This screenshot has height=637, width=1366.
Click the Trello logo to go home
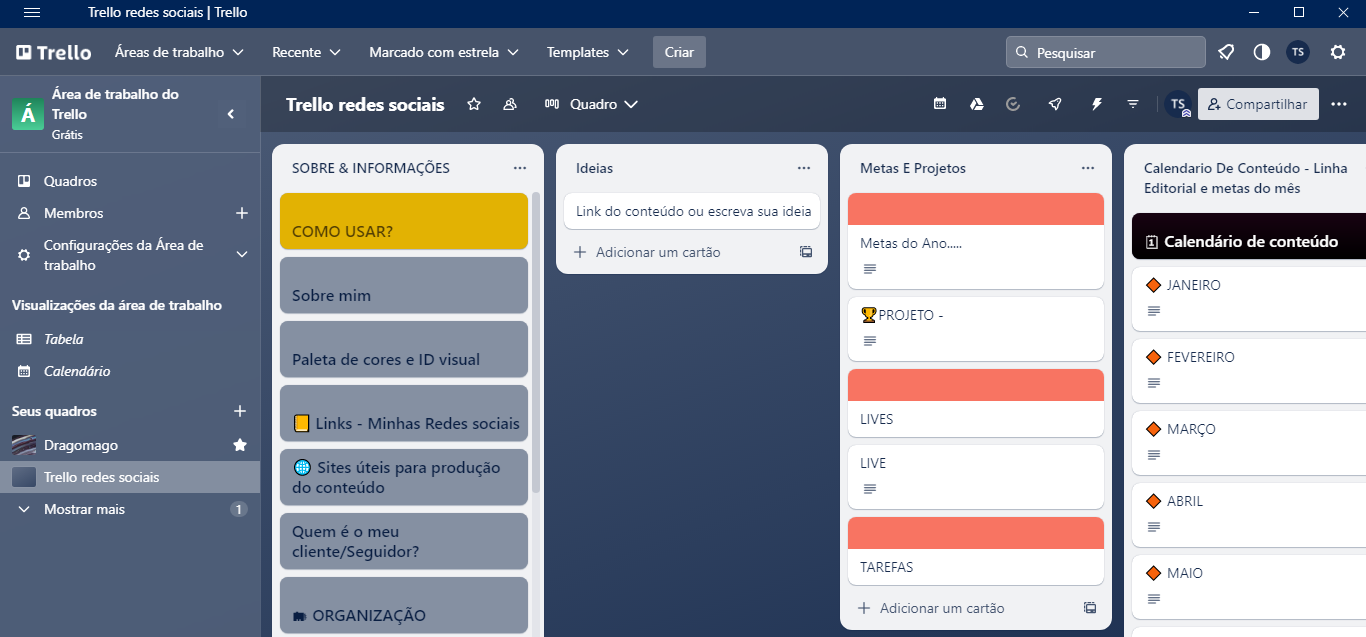tap(54, 52)
